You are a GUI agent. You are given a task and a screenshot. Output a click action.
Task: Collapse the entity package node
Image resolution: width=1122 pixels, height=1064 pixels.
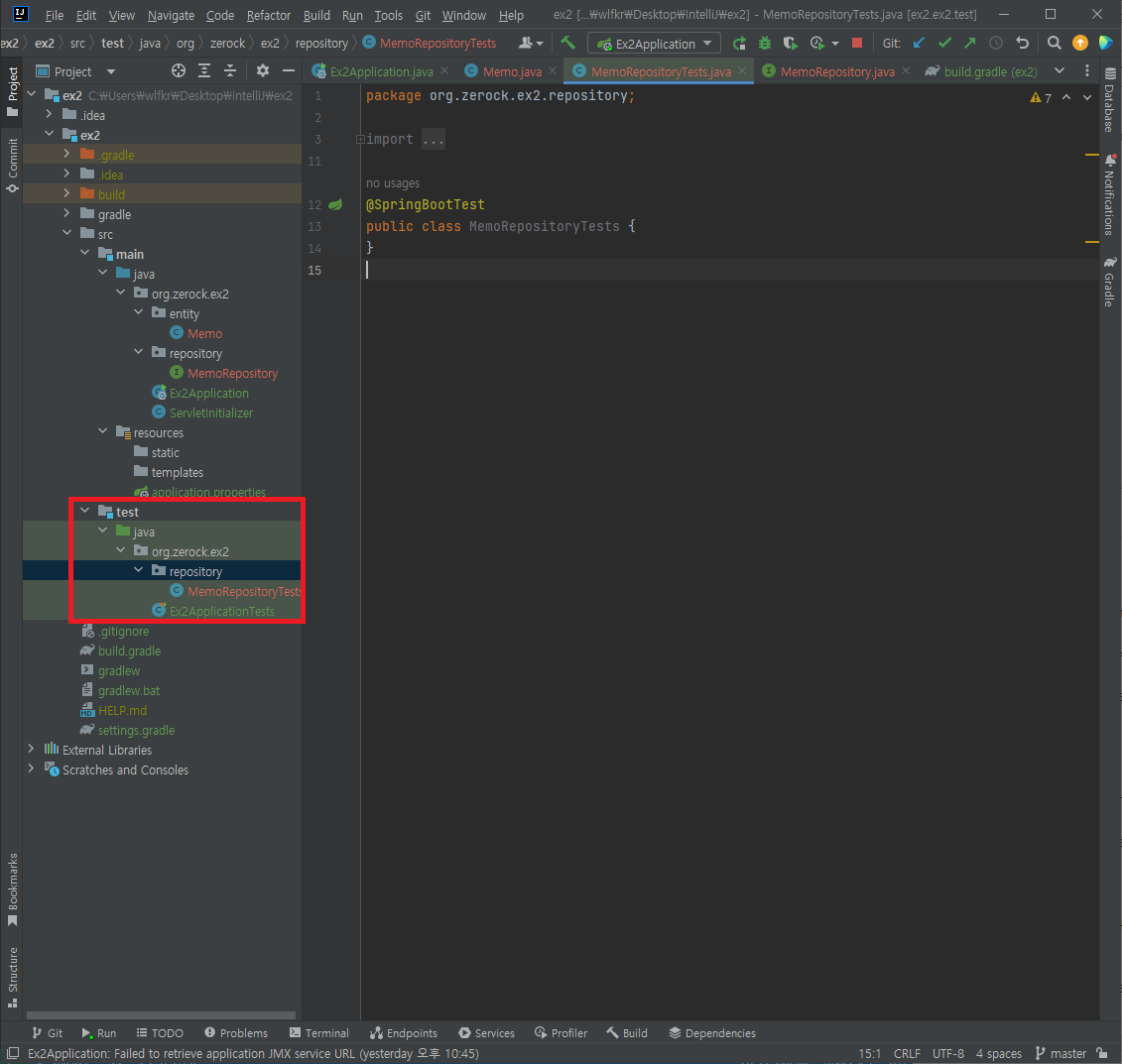(138, 312)
